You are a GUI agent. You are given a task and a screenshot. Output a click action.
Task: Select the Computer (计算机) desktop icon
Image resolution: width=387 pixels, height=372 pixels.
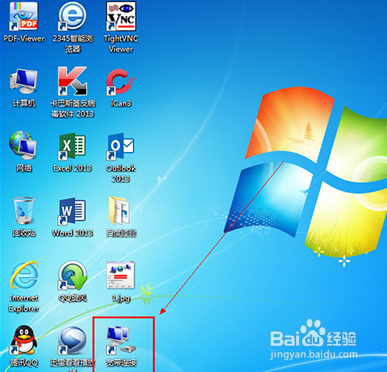[24, 87]
